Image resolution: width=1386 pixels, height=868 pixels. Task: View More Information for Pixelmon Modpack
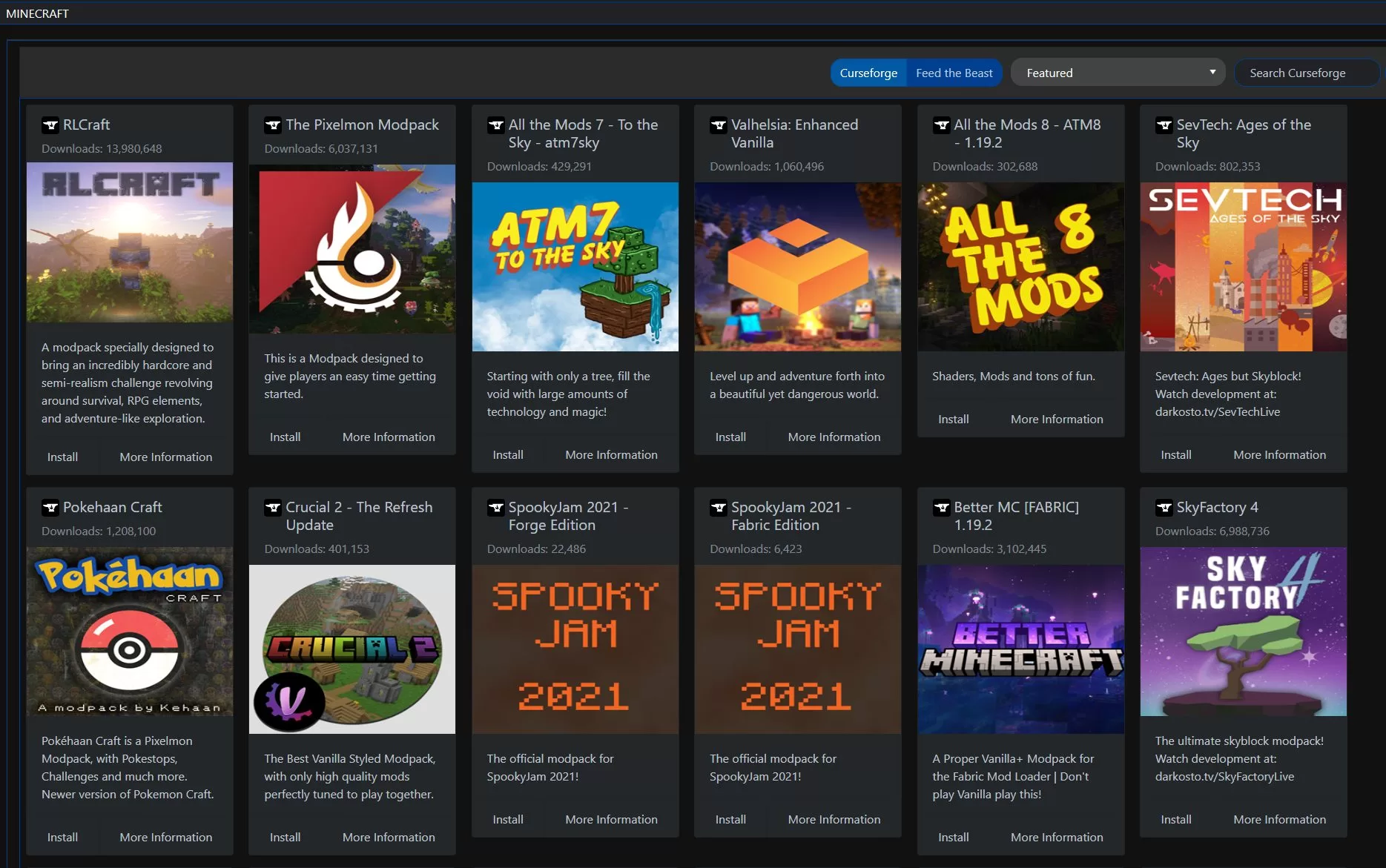click(389, 437)
